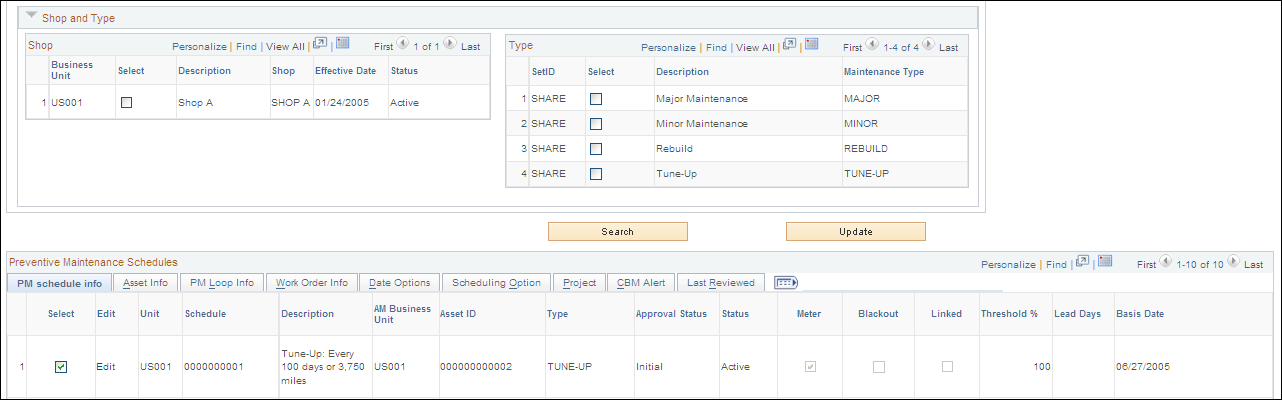This screenshot has width=1282, height=400.
Task: Download Shop grid to spreadsheet icon
Action: tap(342, 44)
